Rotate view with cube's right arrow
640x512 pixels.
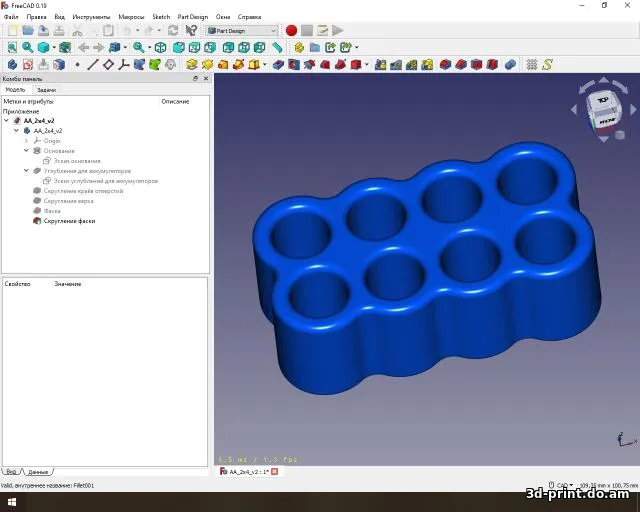coord(633,109)
